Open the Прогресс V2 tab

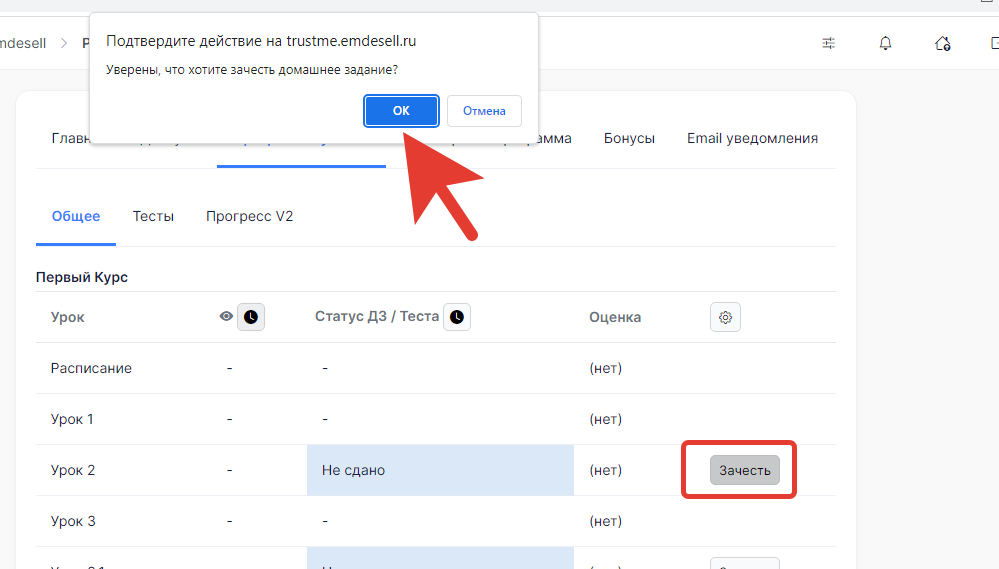[249, 216]
